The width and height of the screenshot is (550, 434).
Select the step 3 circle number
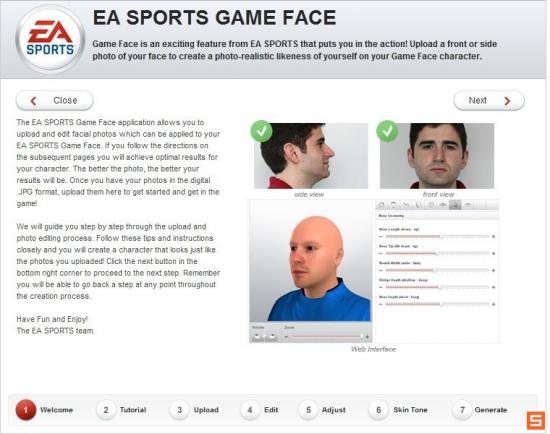point(180,410)
